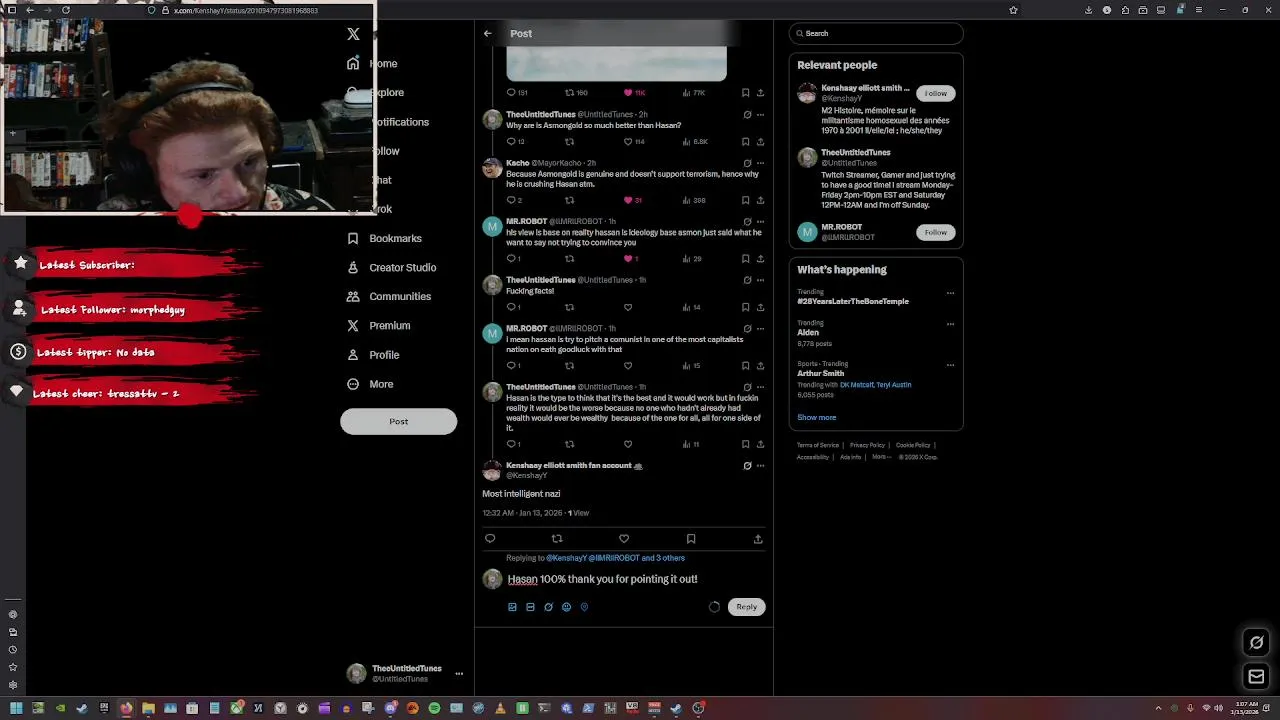Screen dimensions: 1280x720
Task: Open more options on Kacho's reply
Action: coord(760,163)
